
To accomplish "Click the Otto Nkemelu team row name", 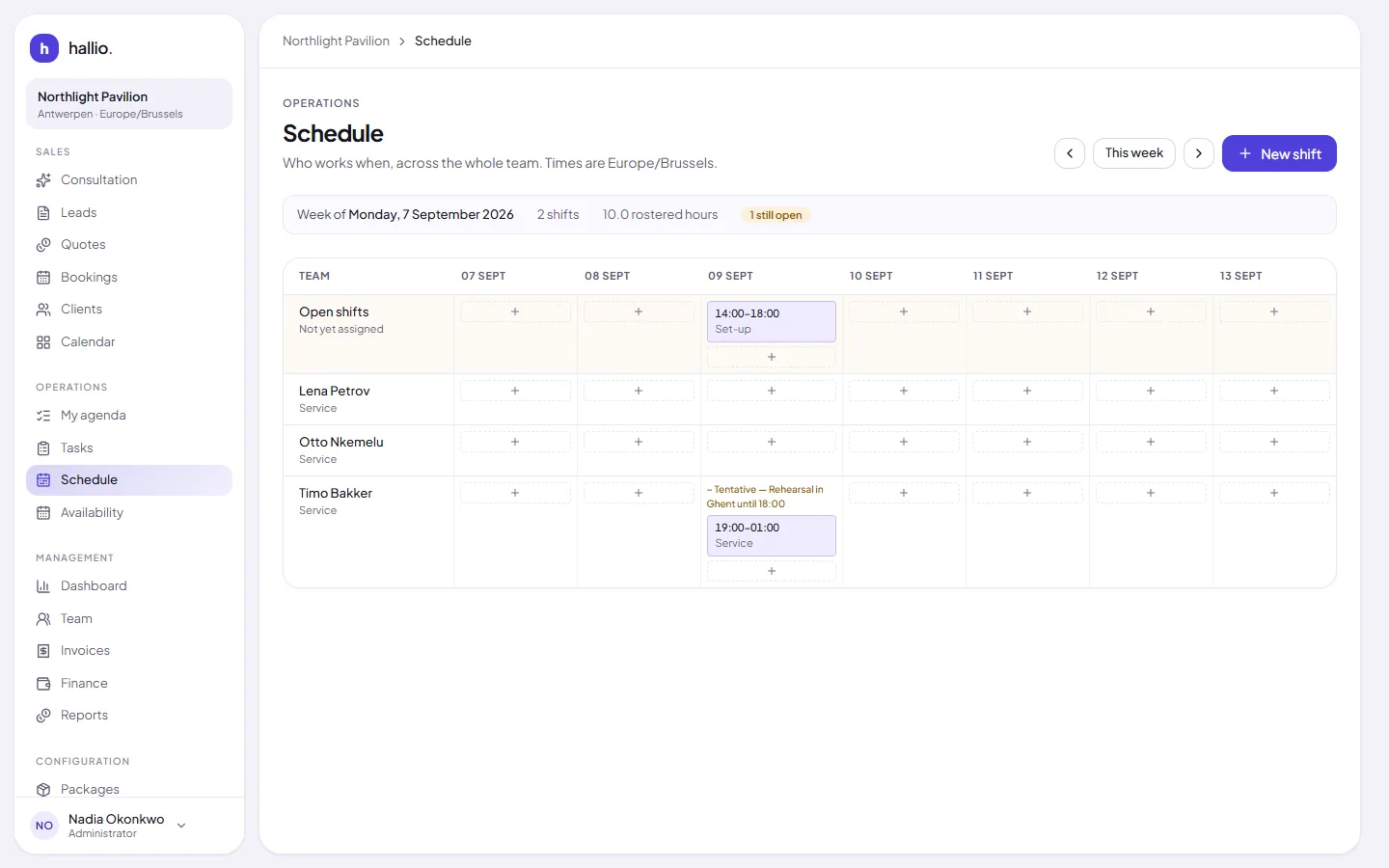I will point(341,442).
